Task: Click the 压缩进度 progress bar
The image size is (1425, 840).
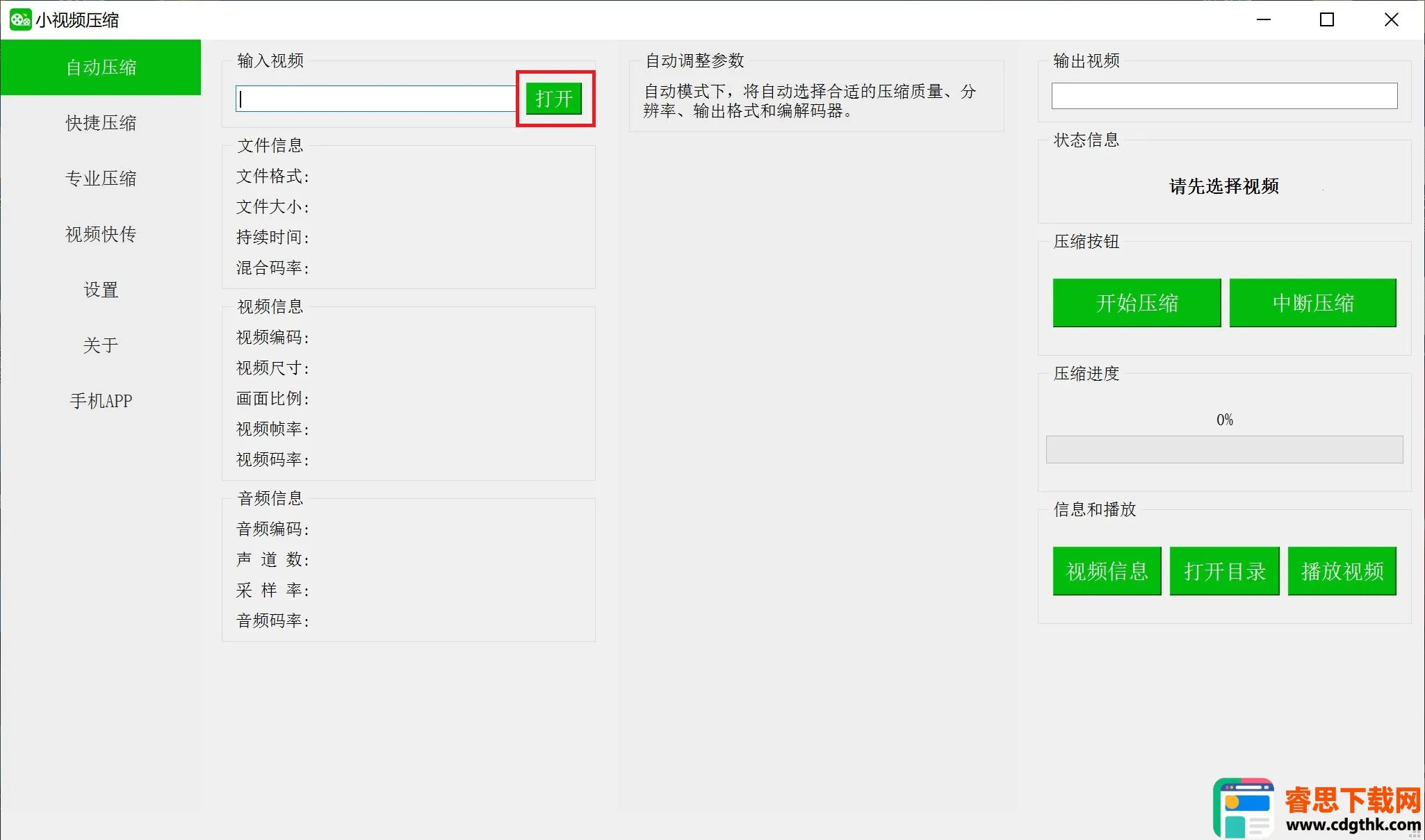Action: (x=1224, y=450)
